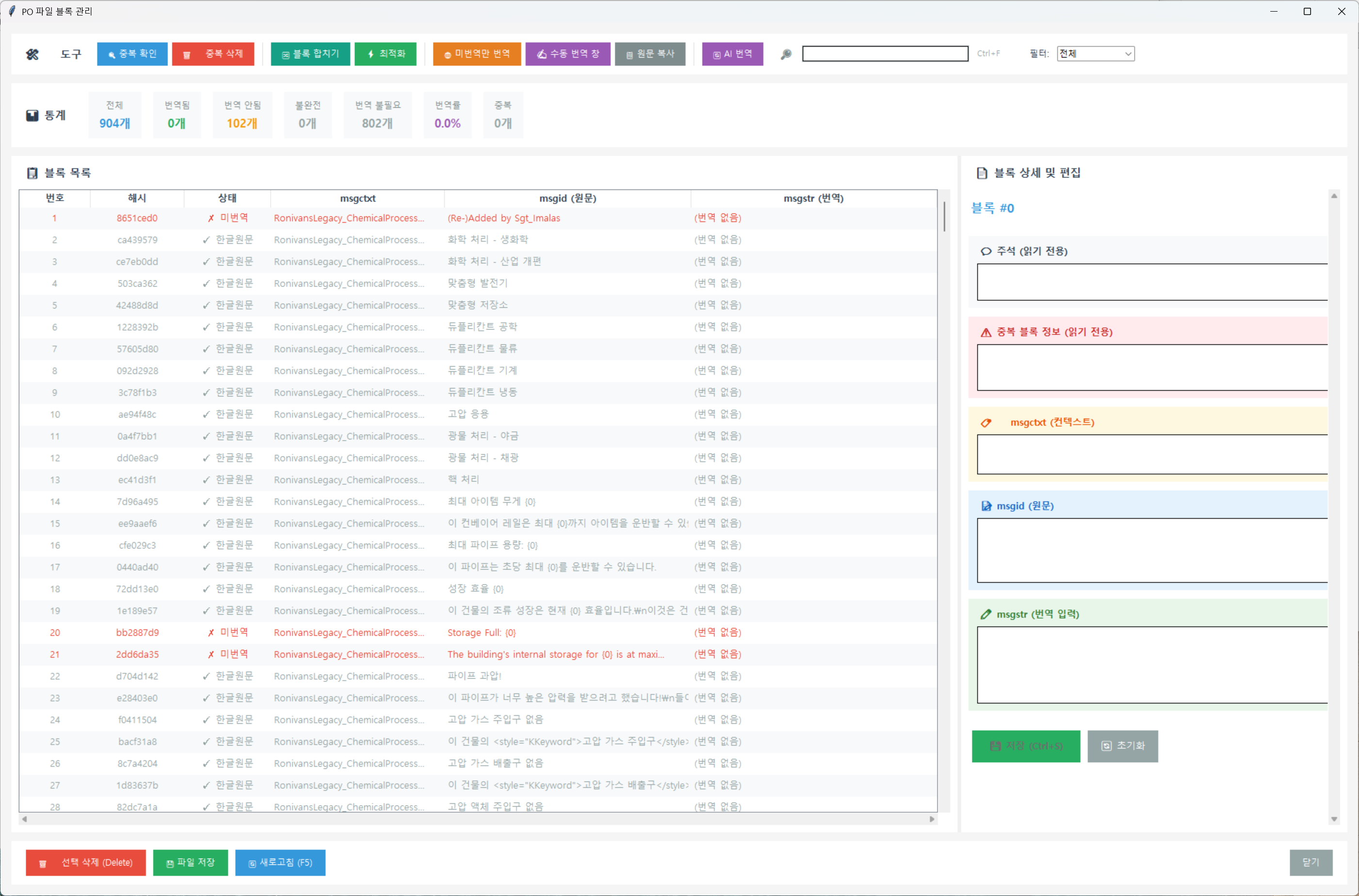Screen dimensions: 1359x896
Task: Open the 수동 번역 창 button
Action: (x=568, y=54)
